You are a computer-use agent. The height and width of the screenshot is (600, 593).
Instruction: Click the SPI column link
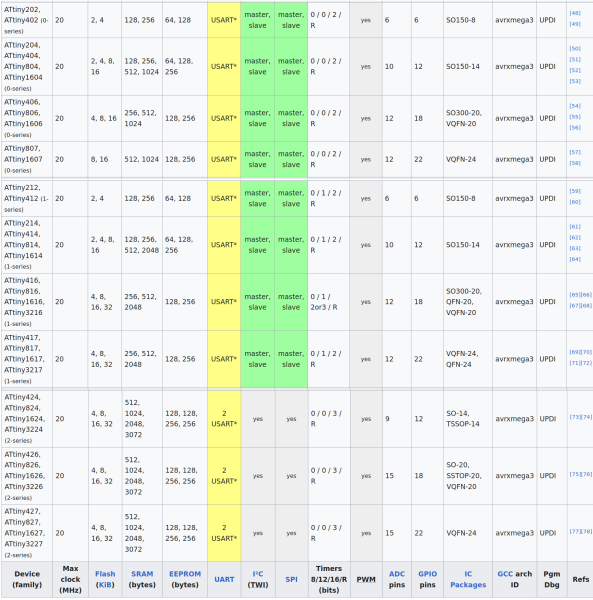coord(291,579)
